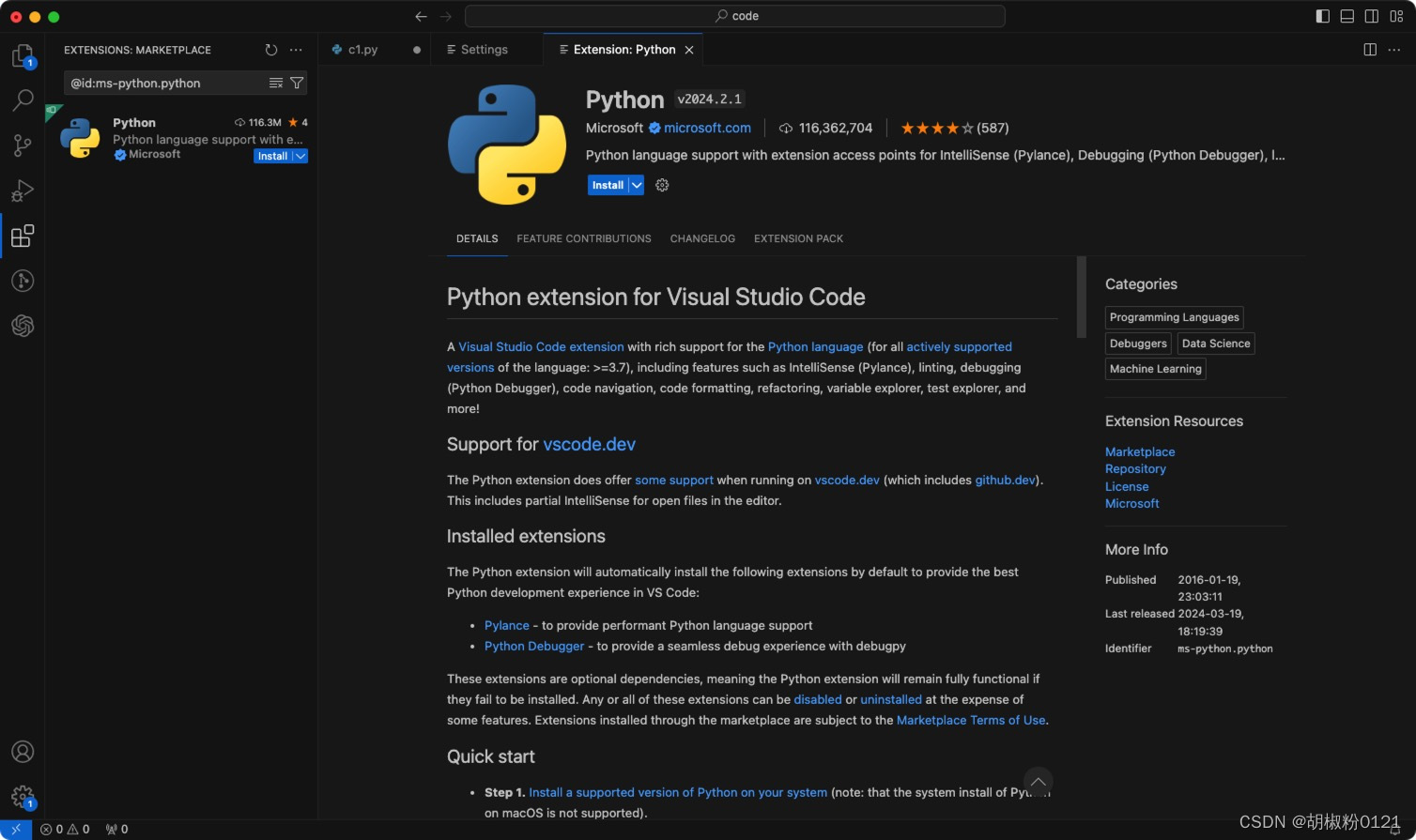This screenshot has width=1416, height=840.
Task: Select the Machine Learning category
Action: pos(1156,369)
